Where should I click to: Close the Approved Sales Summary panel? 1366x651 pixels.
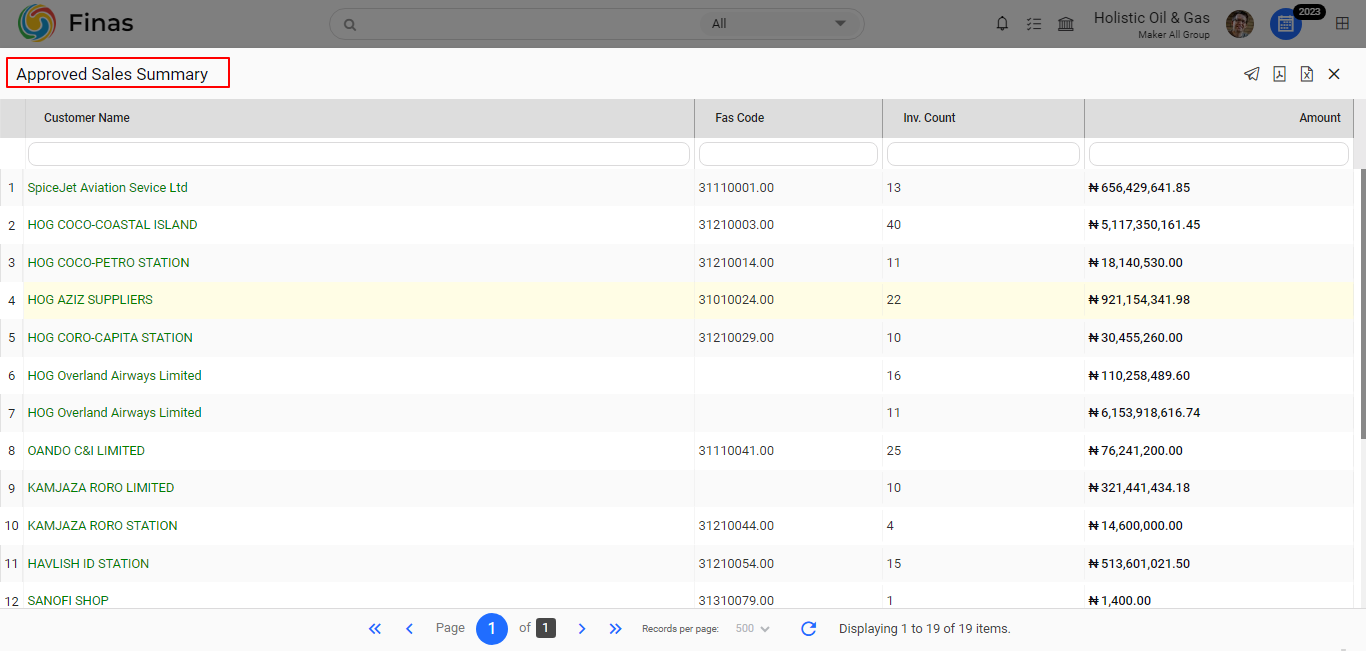point(1334,74)
